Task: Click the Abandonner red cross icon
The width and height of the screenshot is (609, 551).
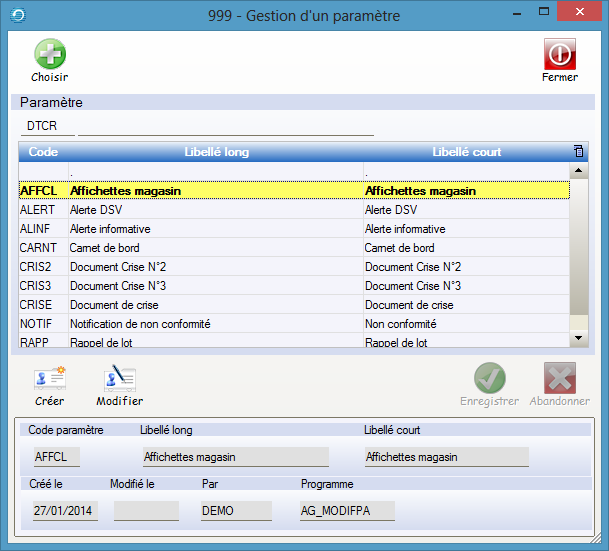Action: 559,378
